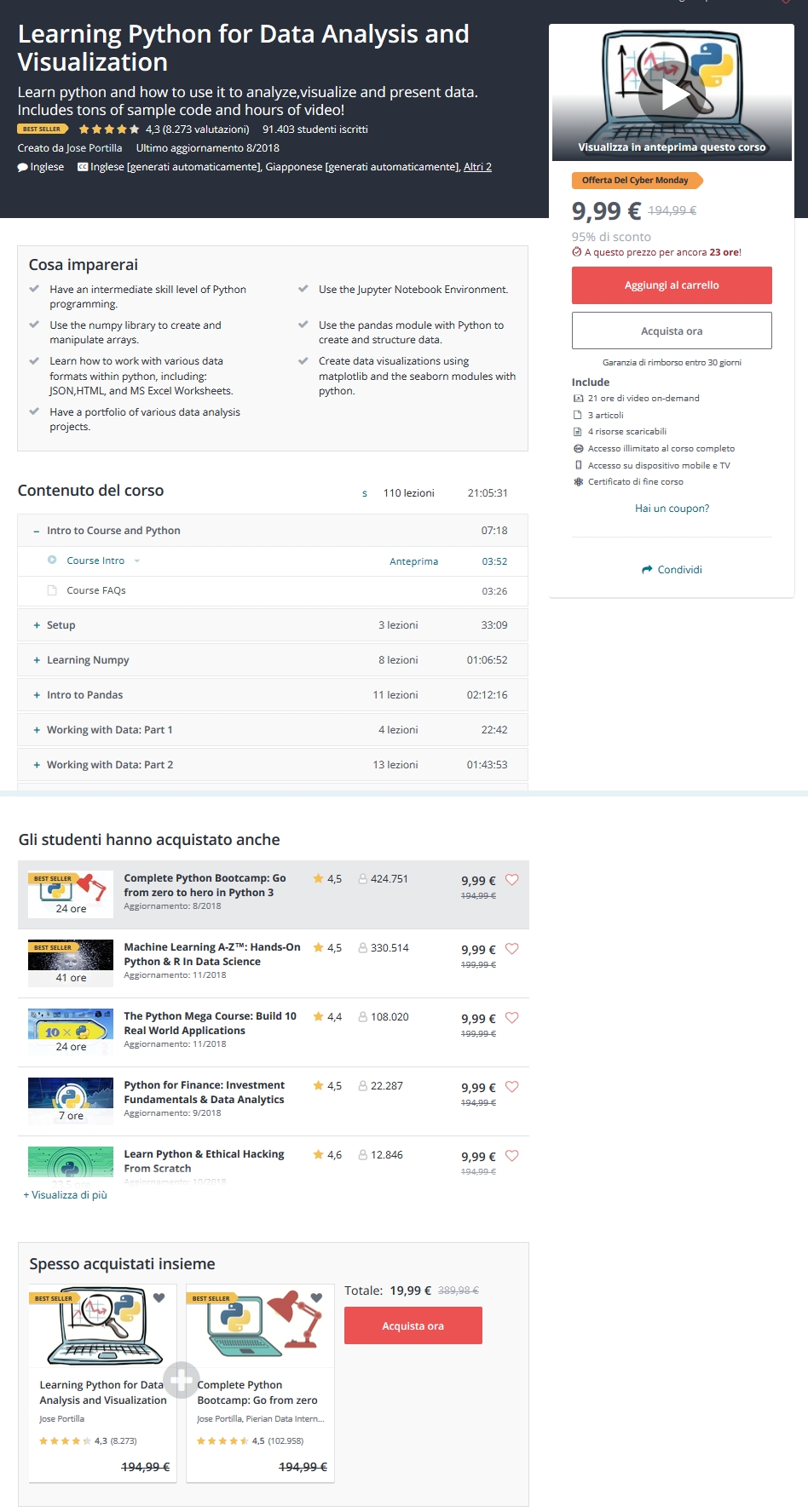808x1512 pixels.
Task: Click the share arrow icon
Action: (x=647, y=570)
